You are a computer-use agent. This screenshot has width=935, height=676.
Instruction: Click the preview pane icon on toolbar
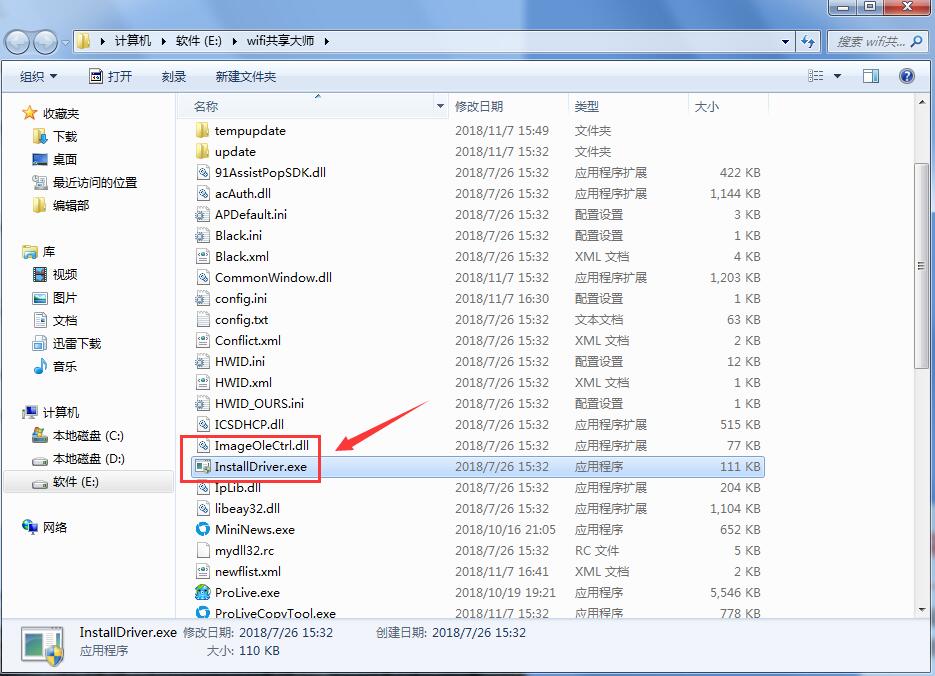pyautogui.click(x=871, y=75)
